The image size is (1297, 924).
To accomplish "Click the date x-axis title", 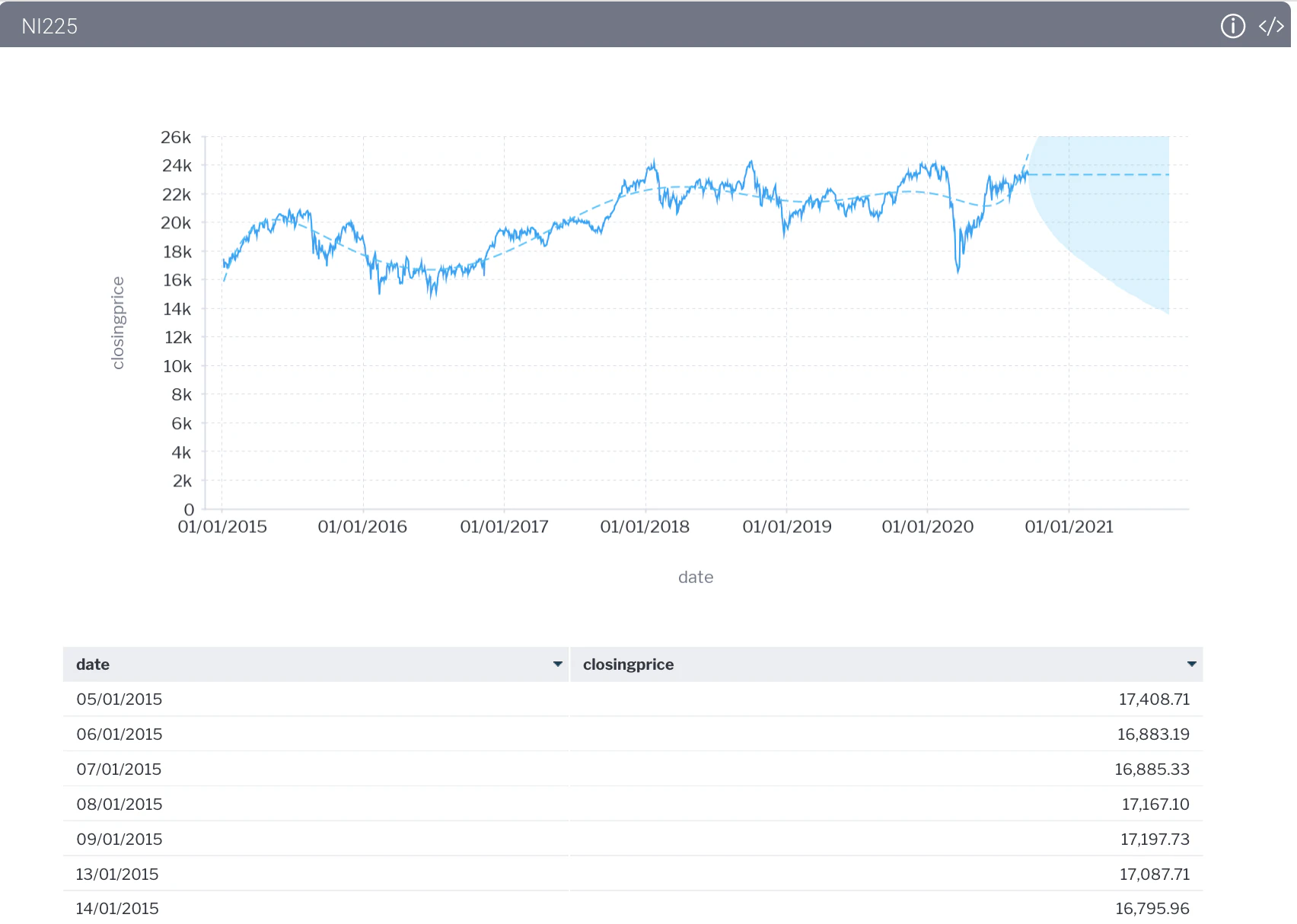I will 696,577.
